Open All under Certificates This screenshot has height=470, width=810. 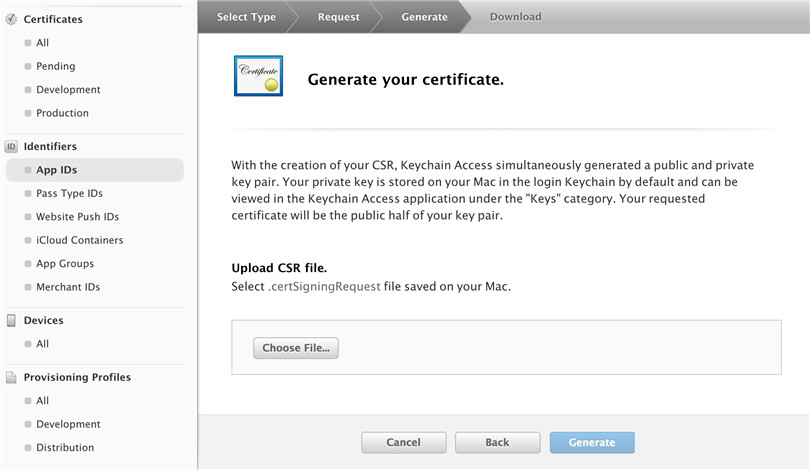pos(43,43)
